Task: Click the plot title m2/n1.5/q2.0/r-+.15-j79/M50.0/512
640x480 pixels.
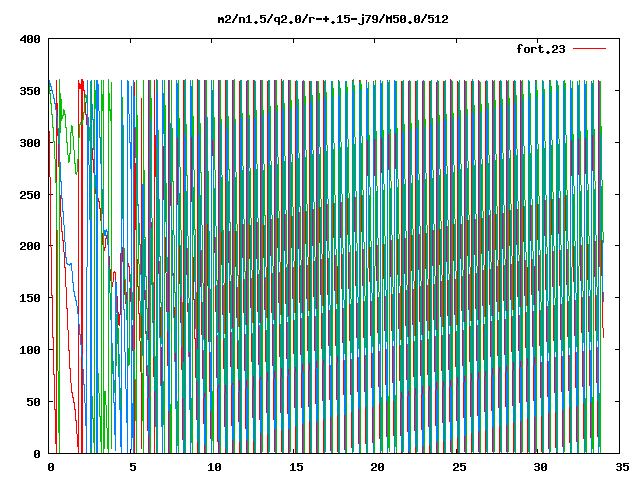Action: 333,19
